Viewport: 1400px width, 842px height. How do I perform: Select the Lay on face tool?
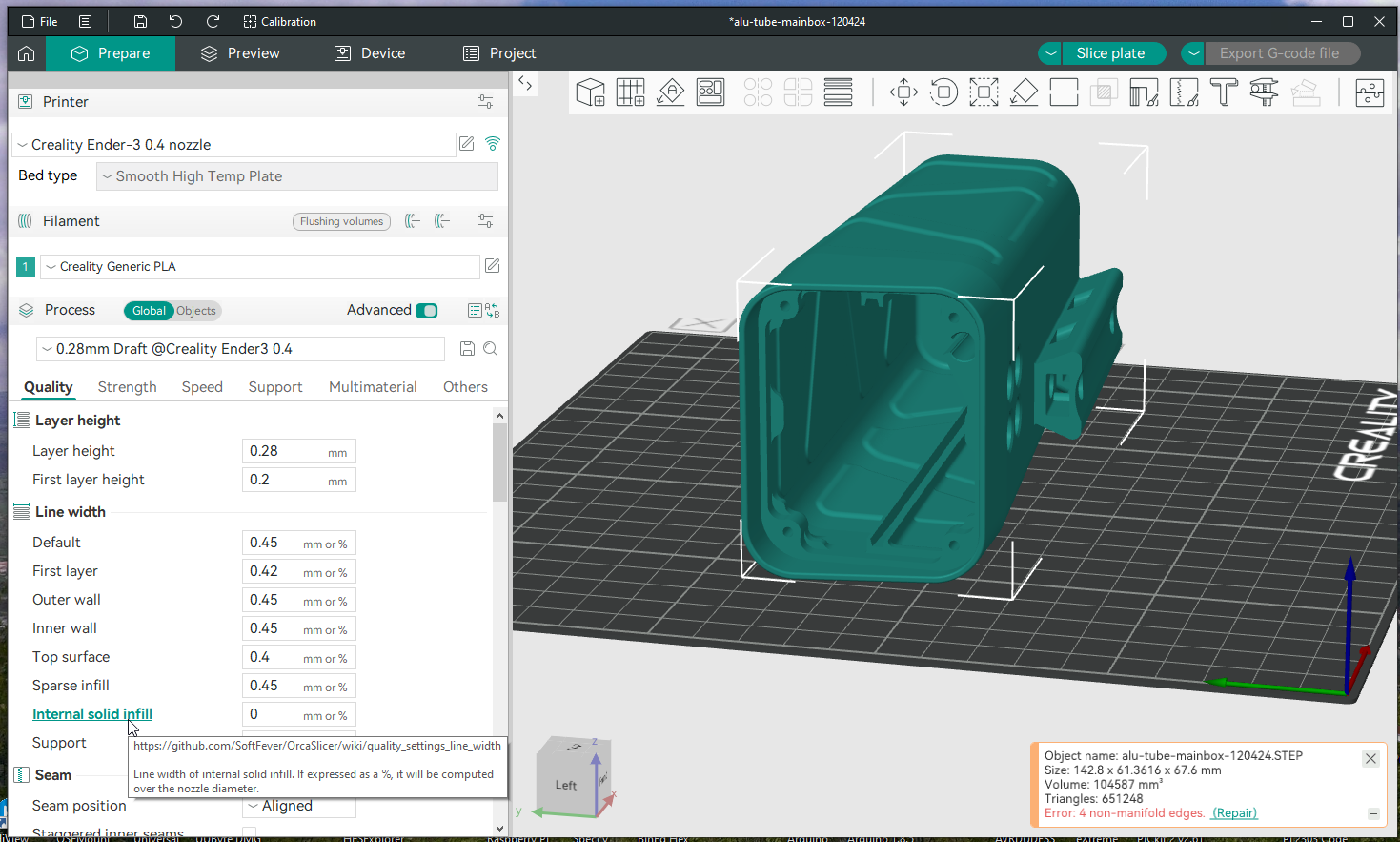pos(1024,92)
